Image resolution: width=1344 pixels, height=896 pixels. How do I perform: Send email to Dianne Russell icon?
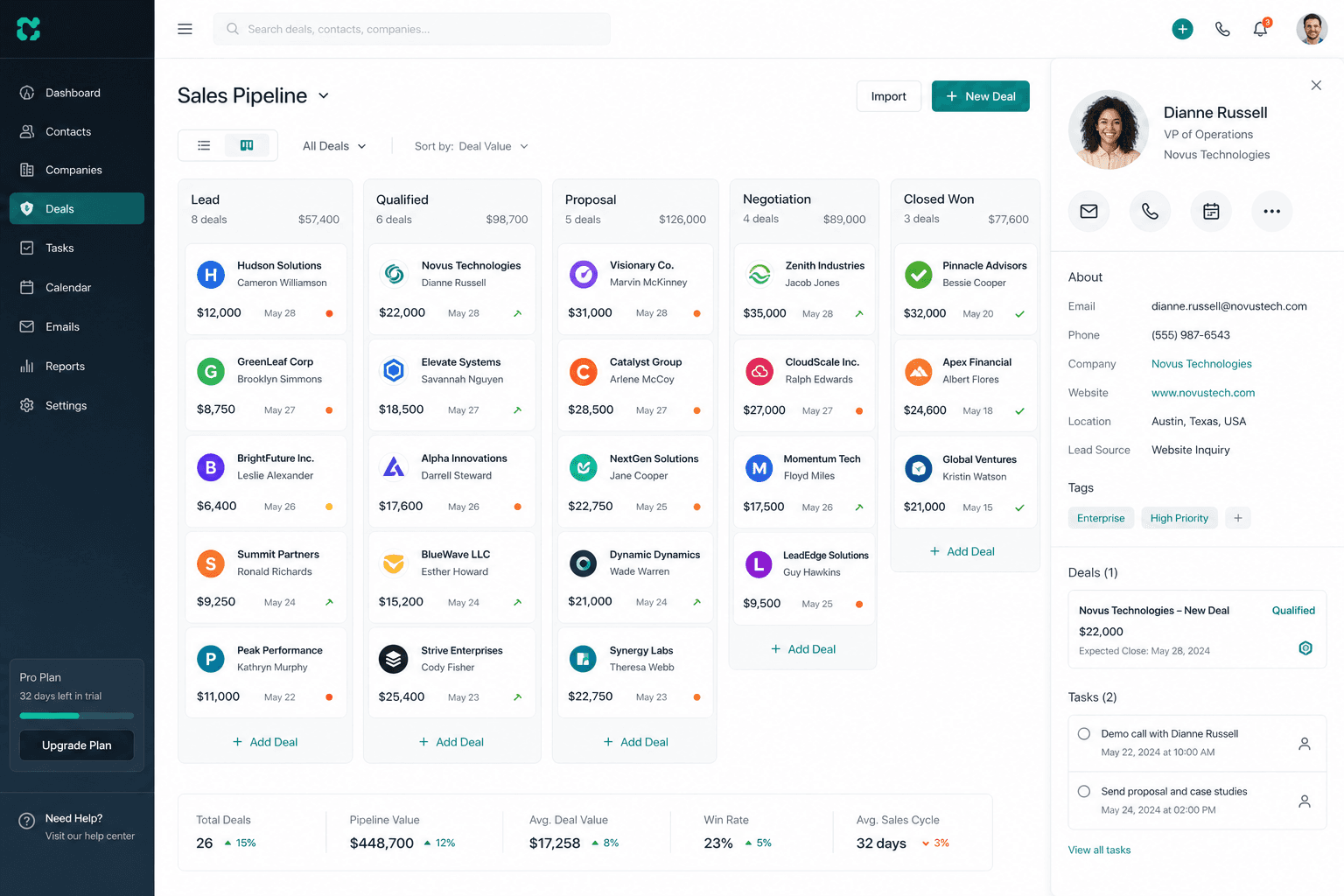[x=1088, y=211]
